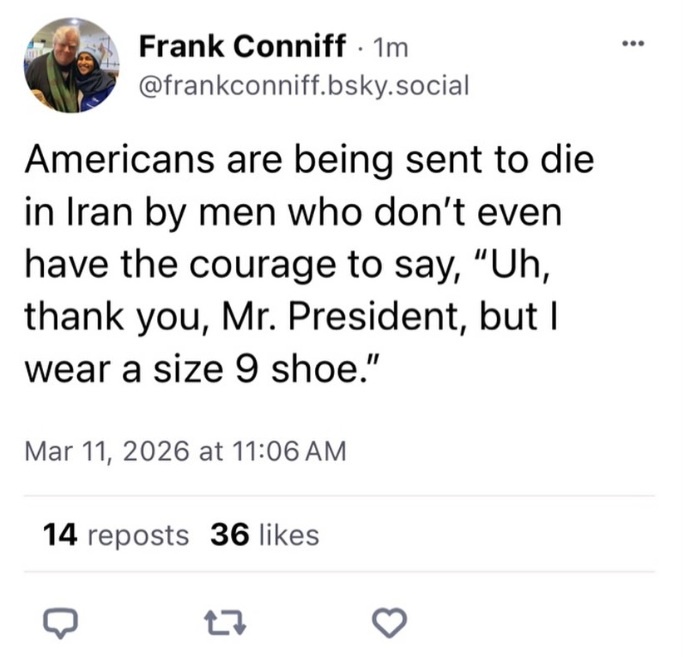
Task: Click the Frank Conniff display name
Action: pyautogui.click(x=243, y=46)
